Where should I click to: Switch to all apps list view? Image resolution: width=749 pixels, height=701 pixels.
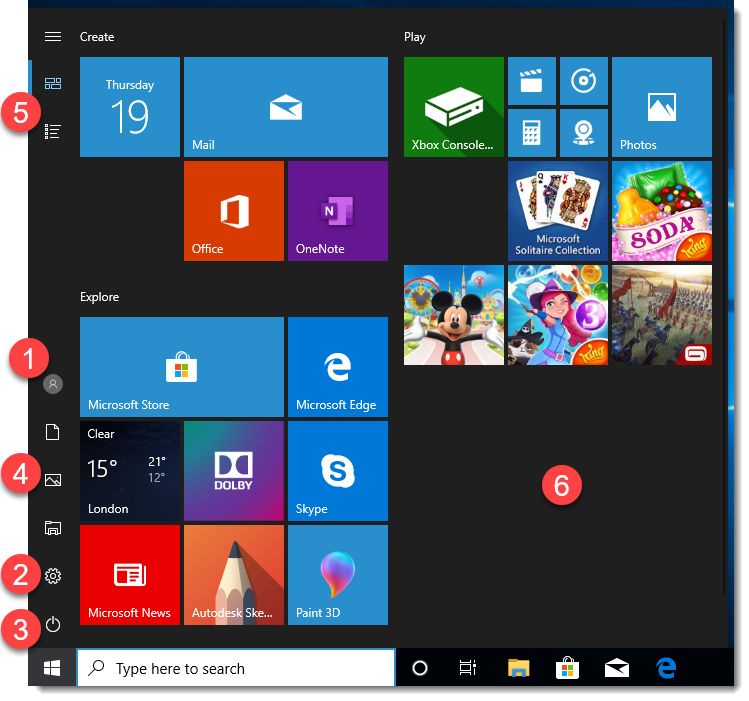click(x=53, y=131)
